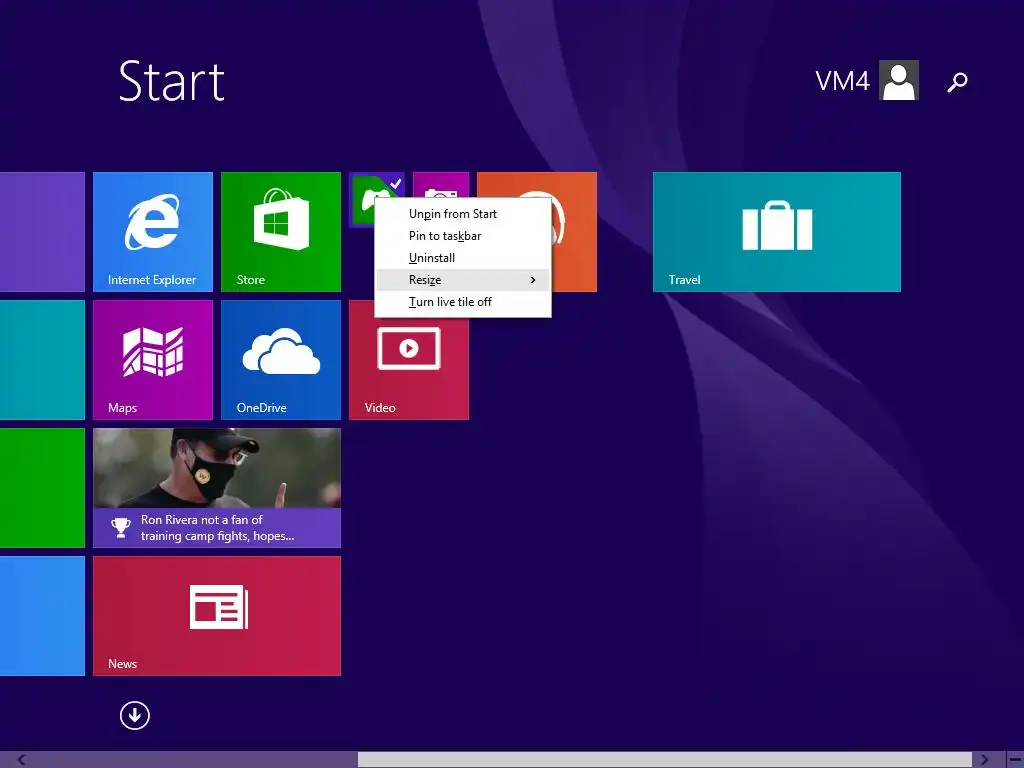Click the VM4 user name

[x=842, y=81]
